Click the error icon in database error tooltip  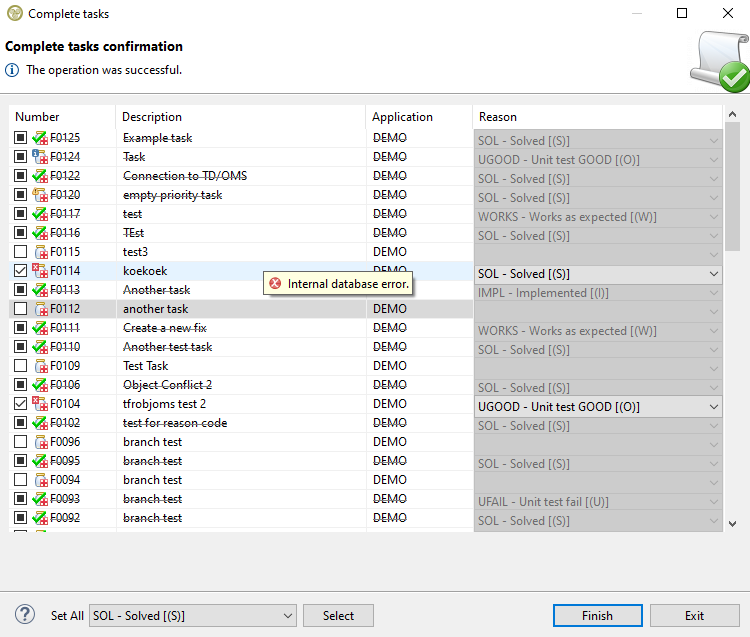click(x=275, y=284)
